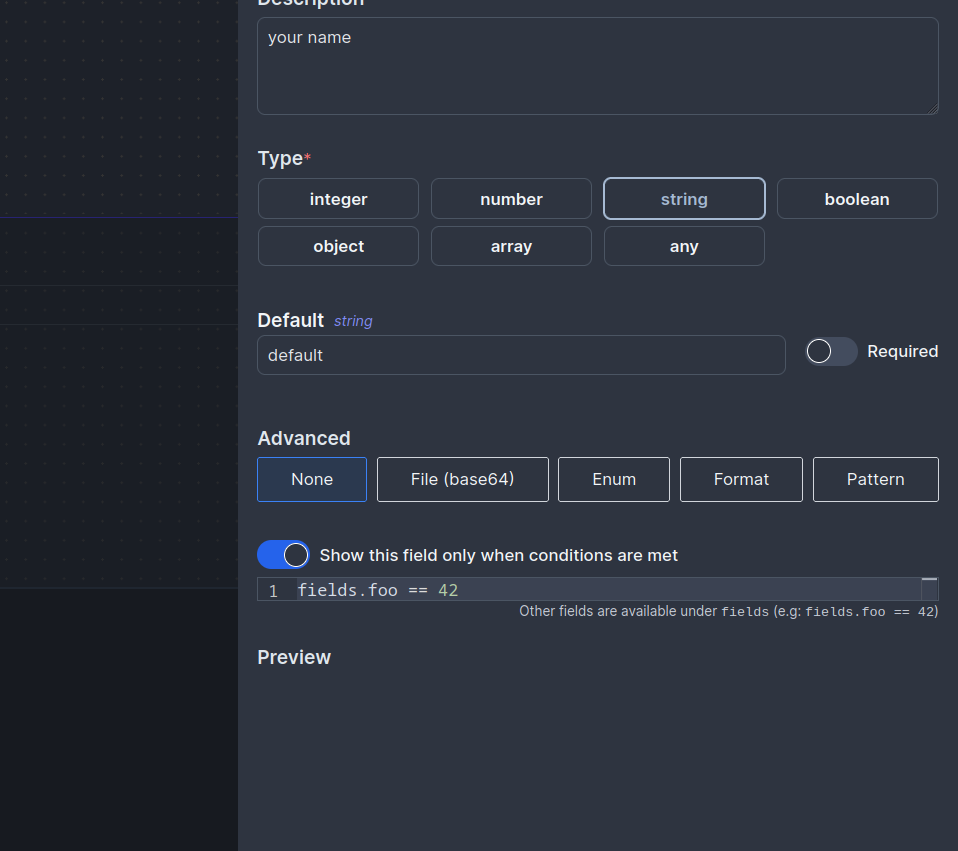Enable the Required toggle
This screenshot has width=958, height=851.
pyautogui.click(x=831, y=351)
